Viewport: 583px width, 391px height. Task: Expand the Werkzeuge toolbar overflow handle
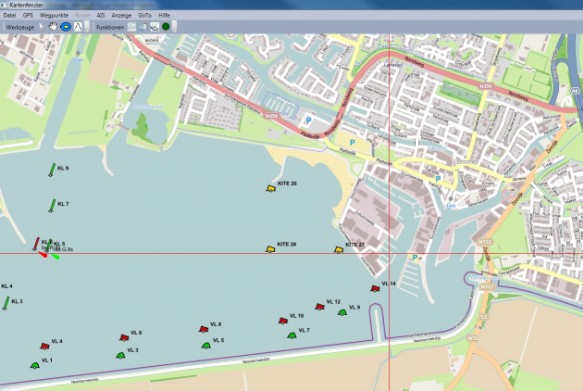pos(87,27)
